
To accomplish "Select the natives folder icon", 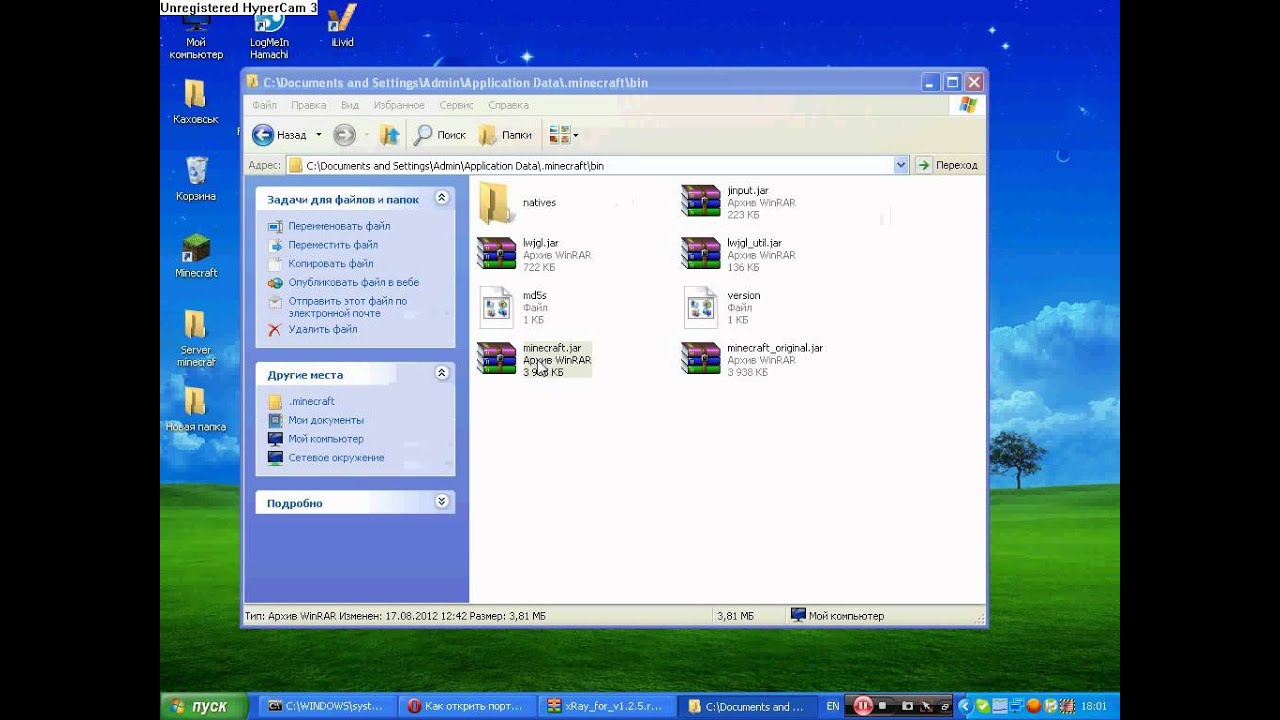I will pyautogui.click(x=495, y=203).
